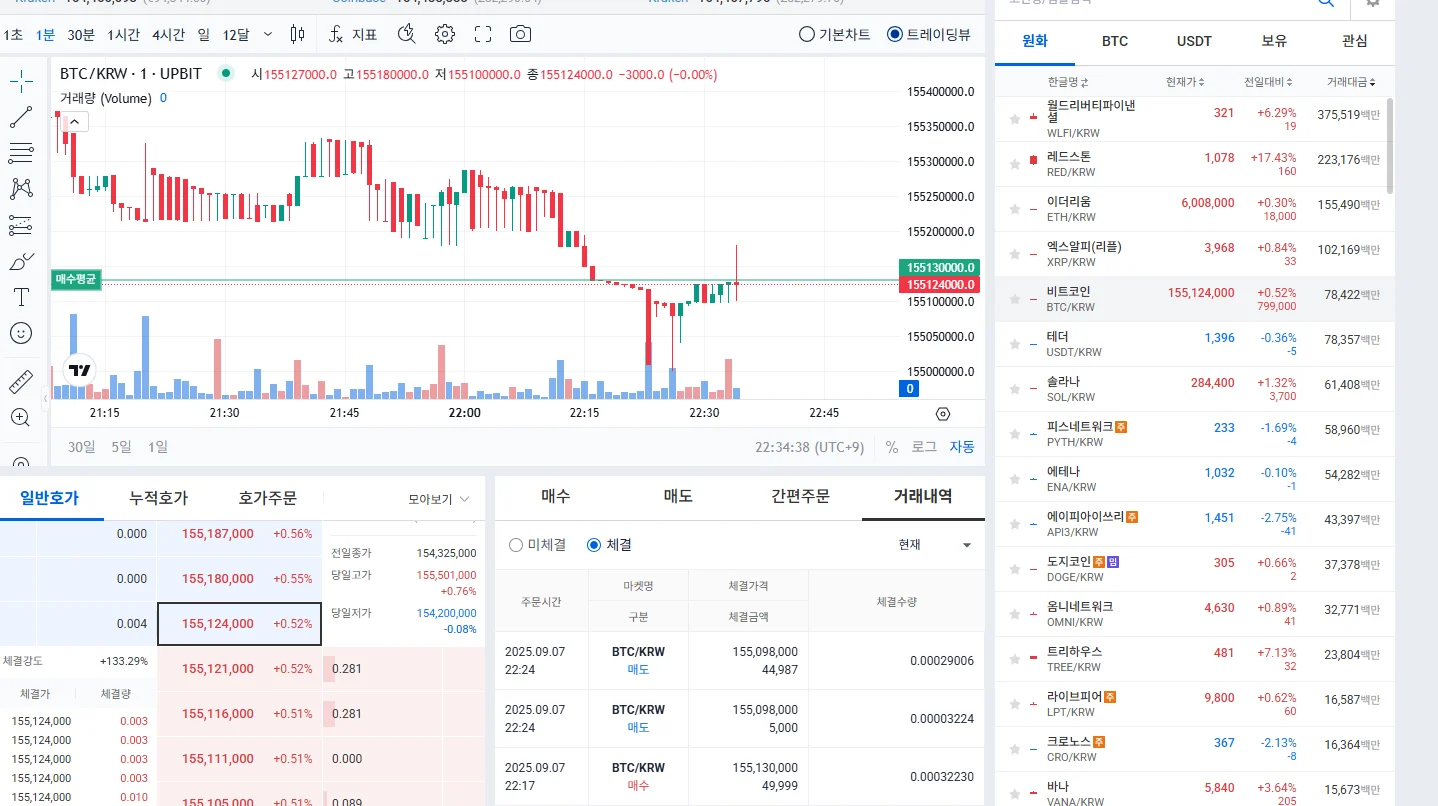This screenshot has height=806, width=1438.
Task: Open the 현재 period dropdown
Action: click(x=935, y=545)
